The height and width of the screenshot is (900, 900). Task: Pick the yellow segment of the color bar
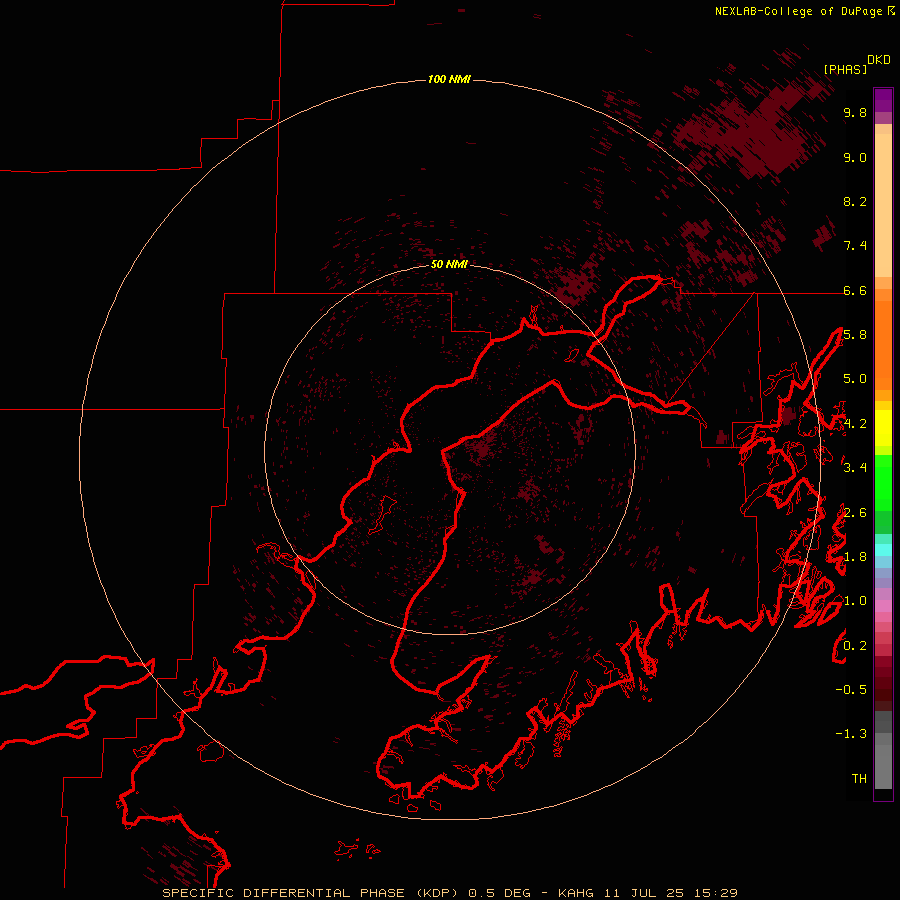tap(883, 428)
